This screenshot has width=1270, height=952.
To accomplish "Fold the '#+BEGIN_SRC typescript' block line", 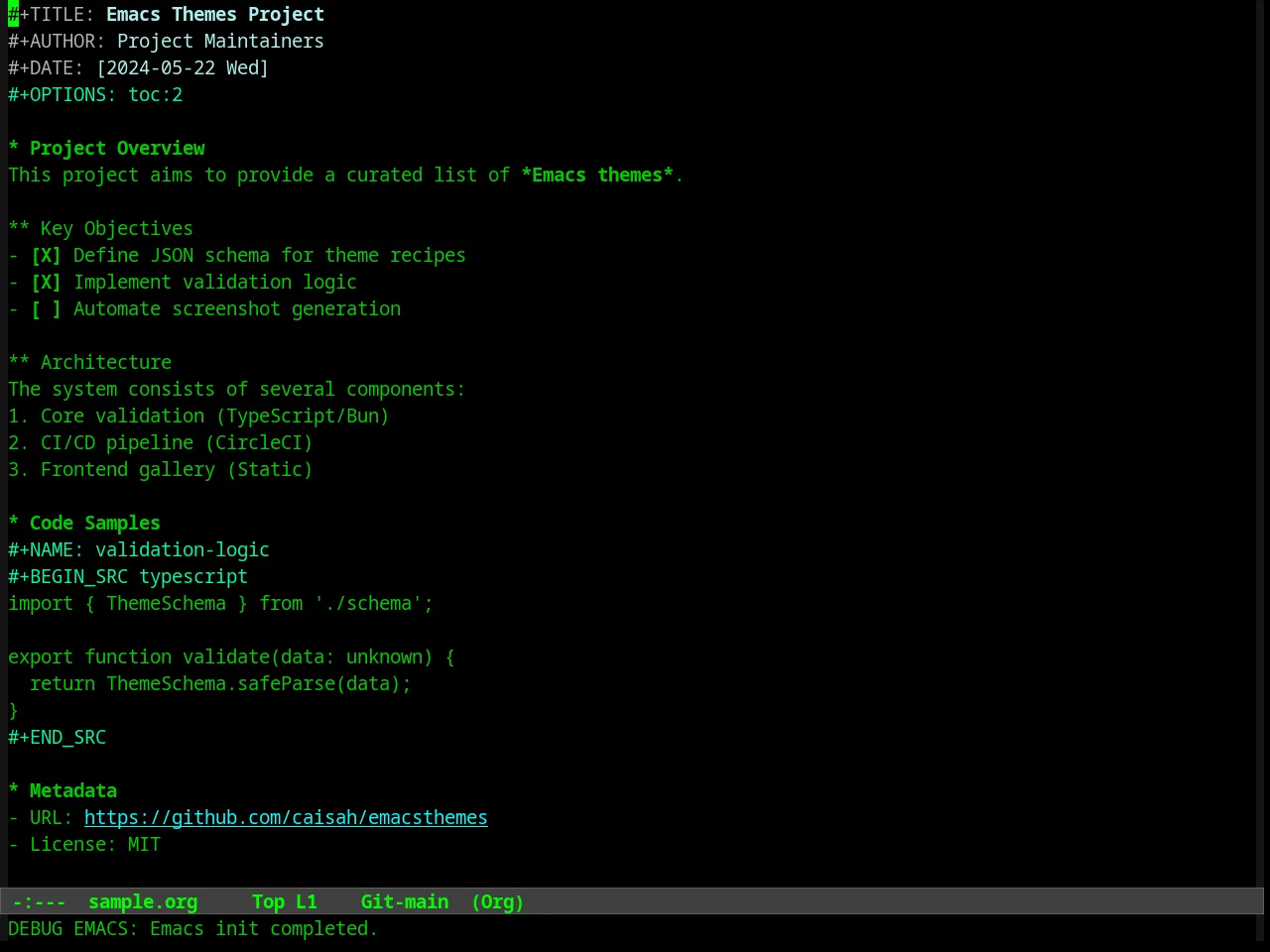I will tap(128, 577).
